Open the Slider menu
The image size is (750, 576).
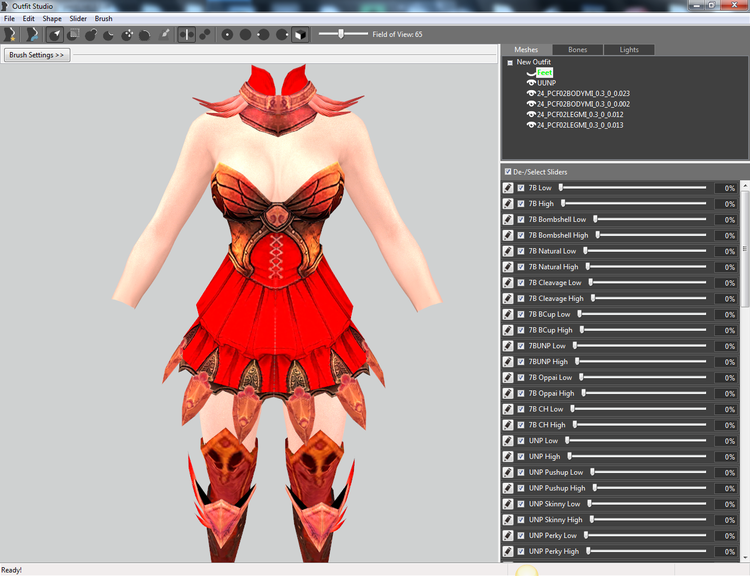[78, 19]
